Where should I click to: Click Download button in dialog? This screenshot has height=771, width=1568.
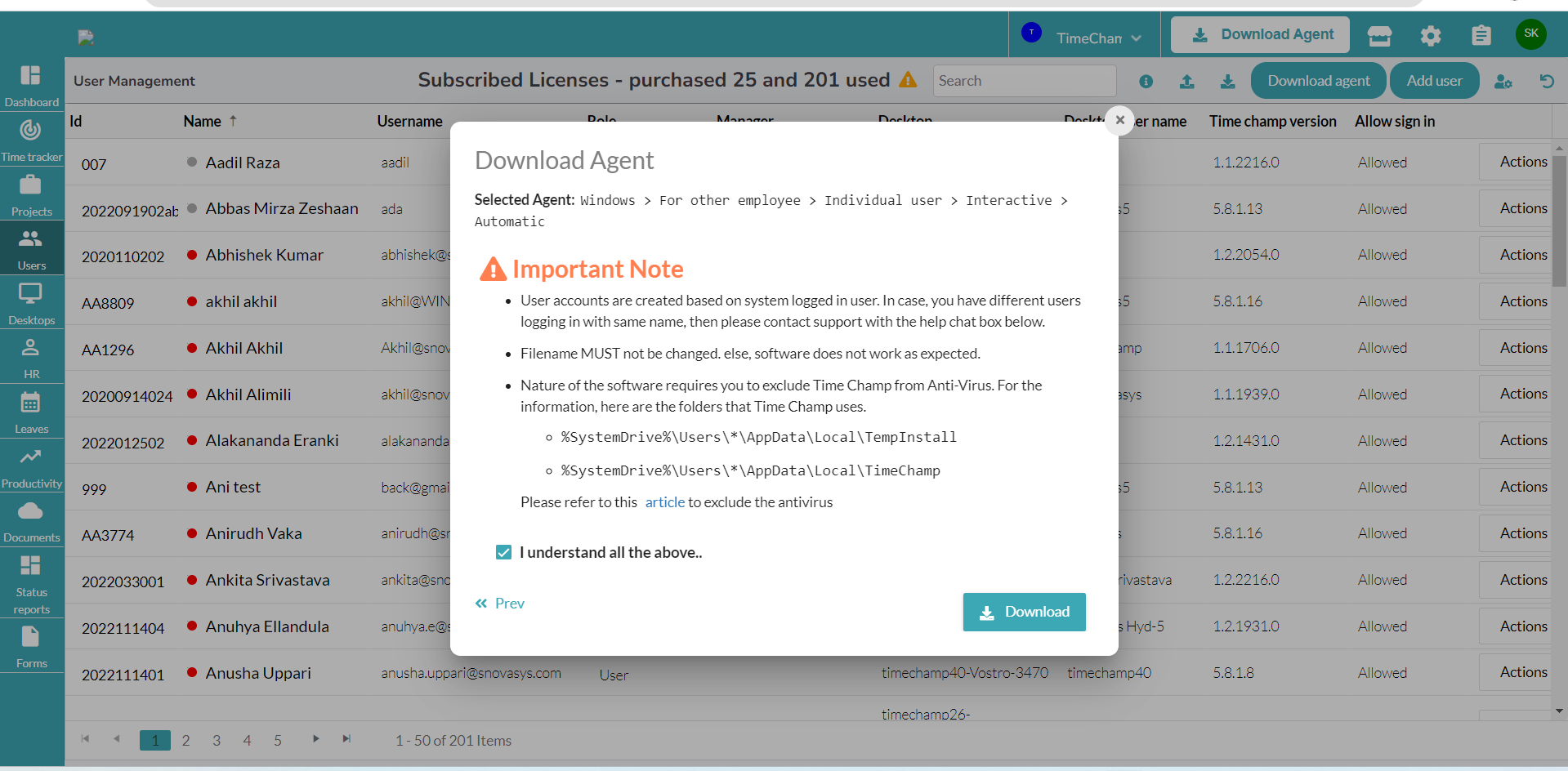(1025, 612)
